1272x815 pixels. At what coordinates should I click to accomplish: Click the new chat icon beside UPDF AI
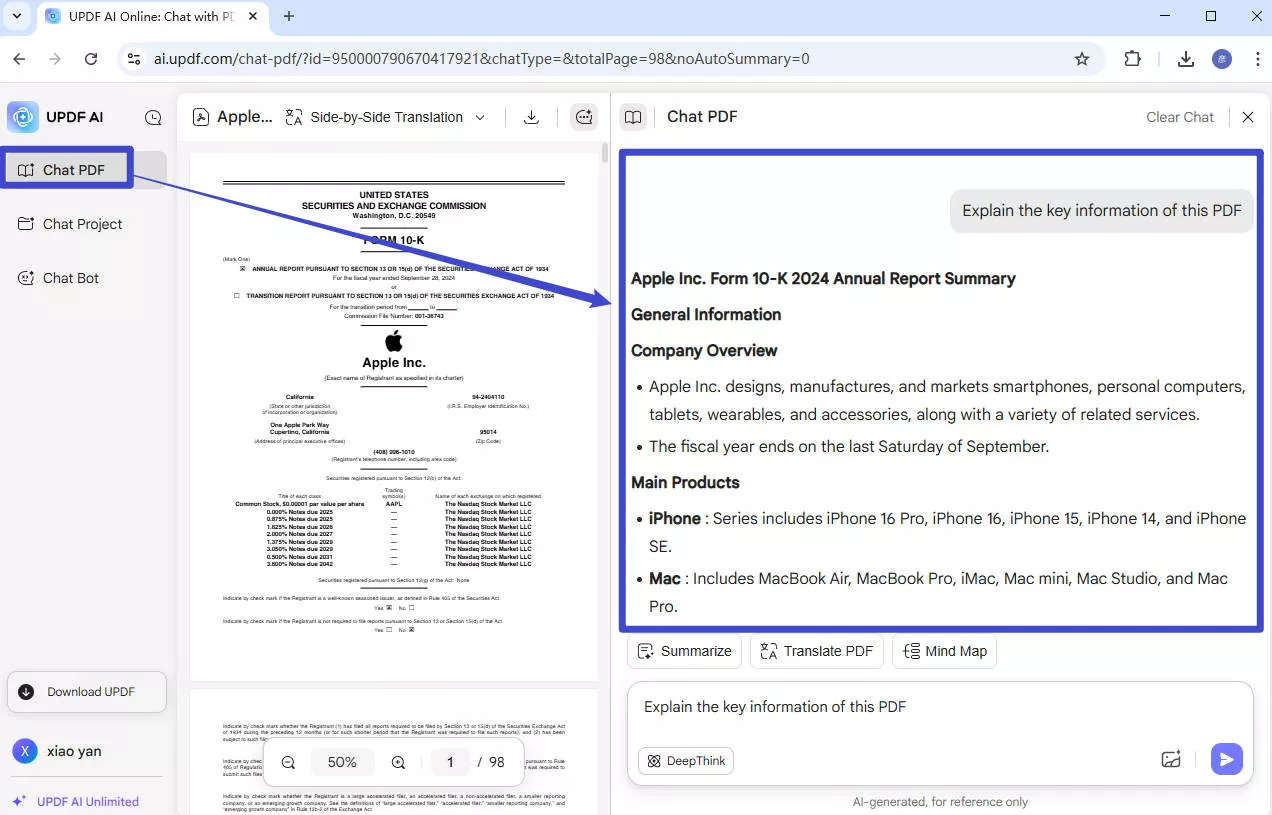[x=153, y=117]
